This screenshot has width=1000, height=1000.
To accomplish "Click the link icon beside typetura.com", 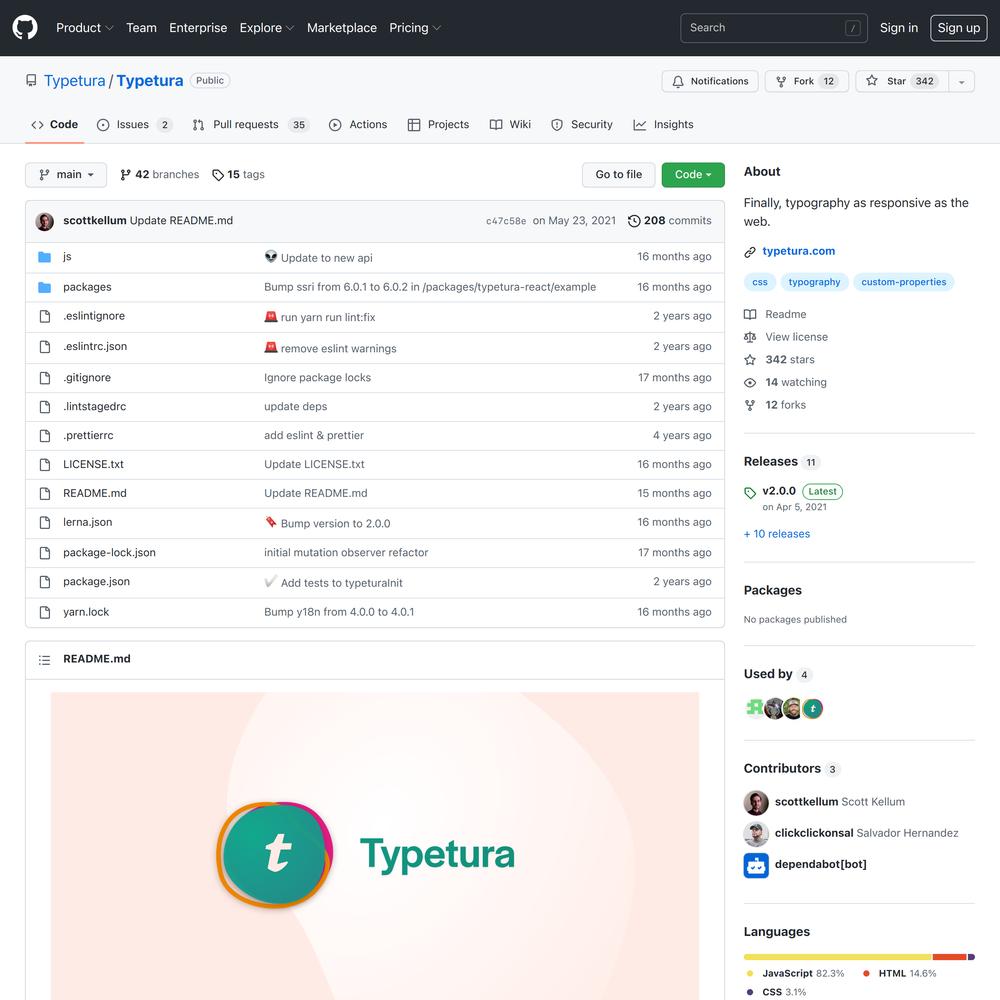I will coord(750,252).
